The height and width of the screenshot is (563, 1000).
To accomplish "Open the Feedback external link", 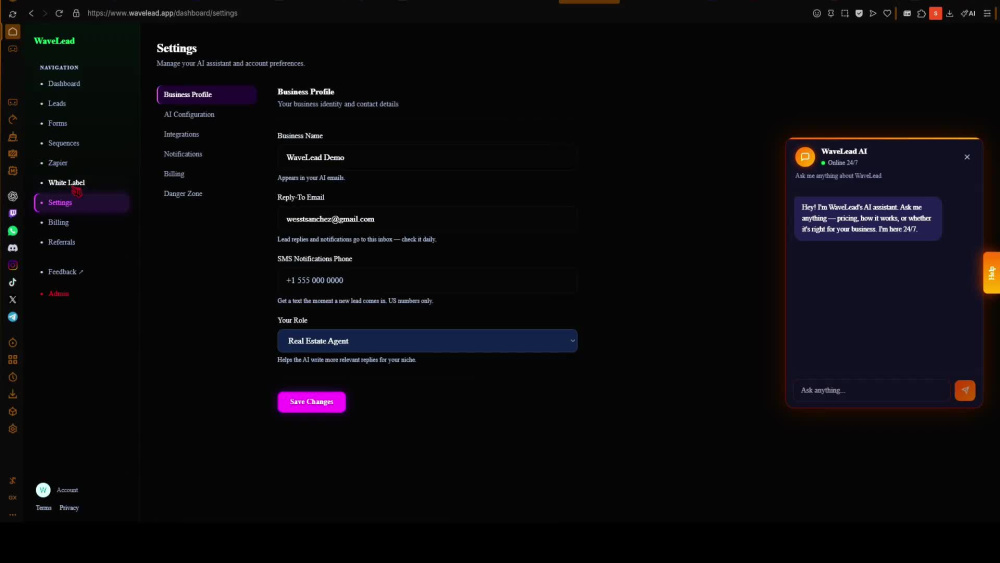I will tap(66, 272).
